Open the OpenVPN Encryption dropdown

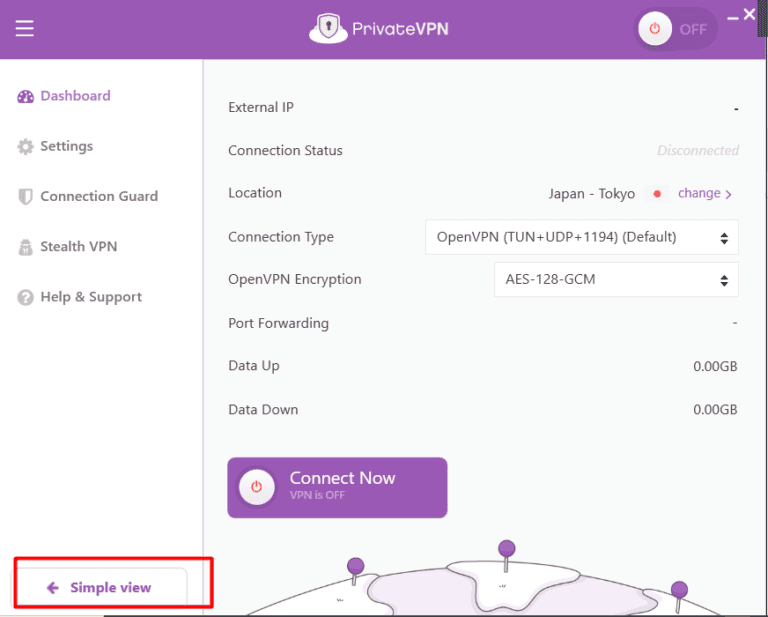coord(616,280)
